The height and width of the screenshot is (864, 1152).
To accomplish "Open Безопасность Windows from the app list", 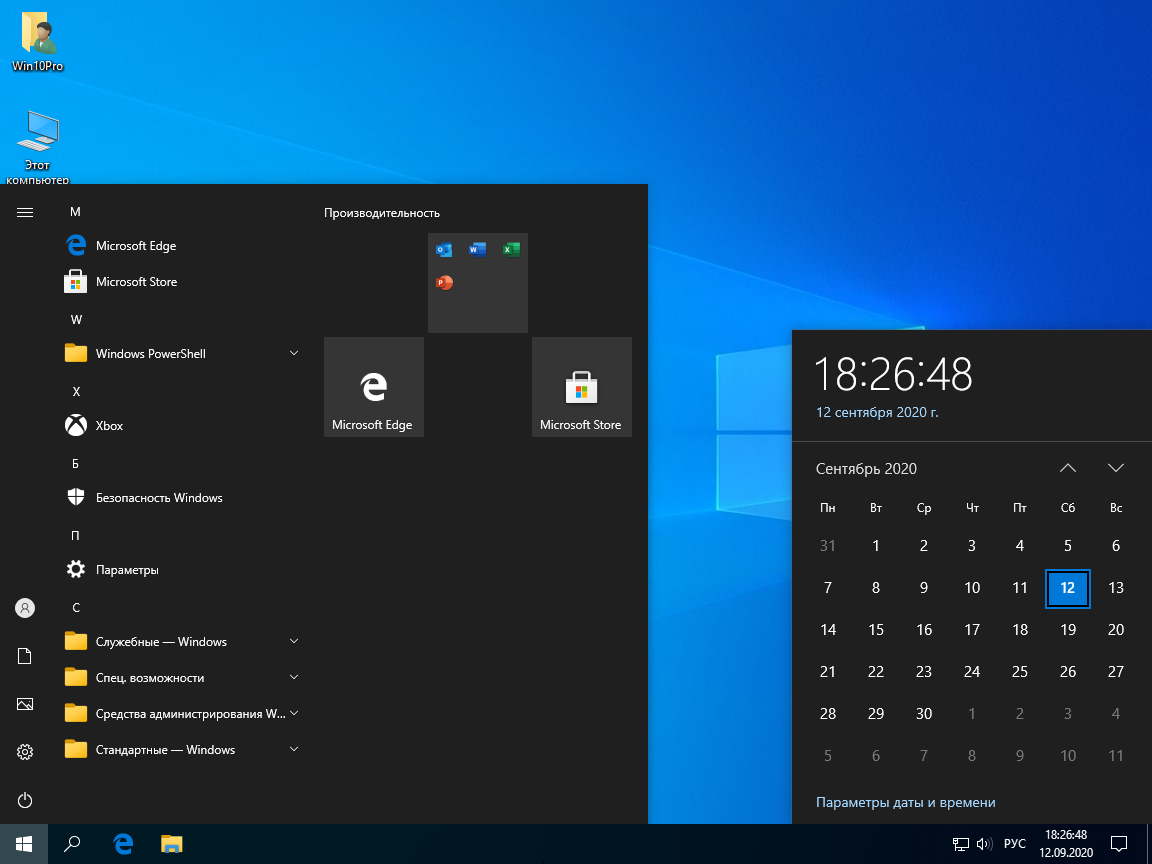I will pyautogui.click(x=157, y=497).
